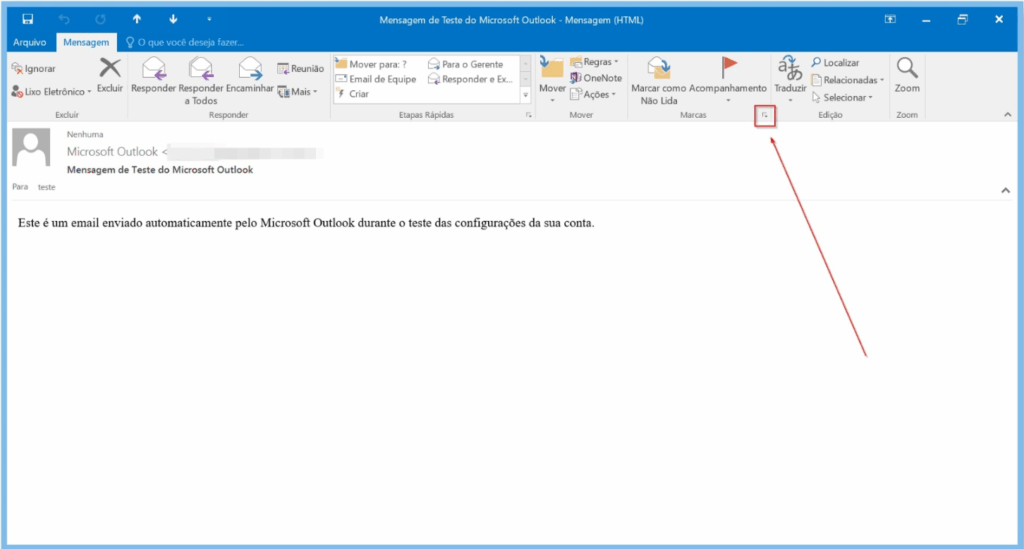
Task: Click the Acompanhamento flag icon
Action: point(729,68)
